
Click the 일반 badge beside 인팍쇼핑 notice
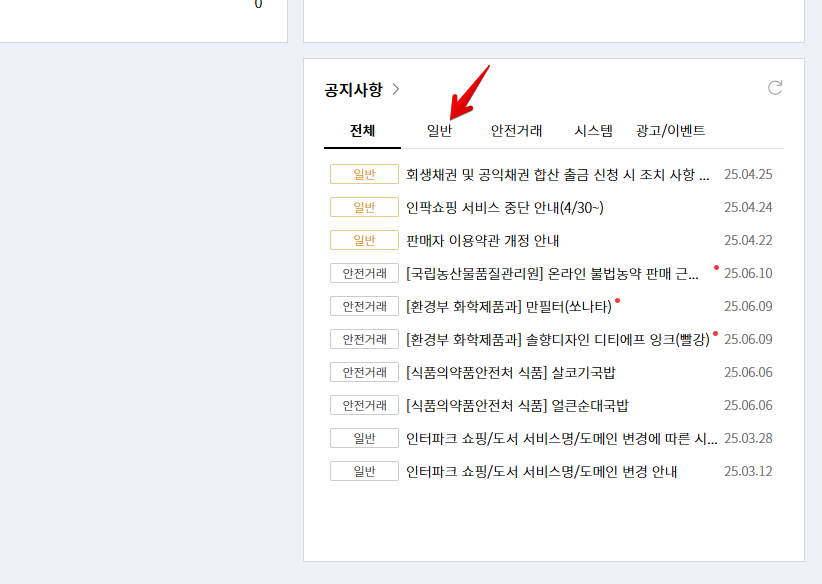[x=364, y=208]
